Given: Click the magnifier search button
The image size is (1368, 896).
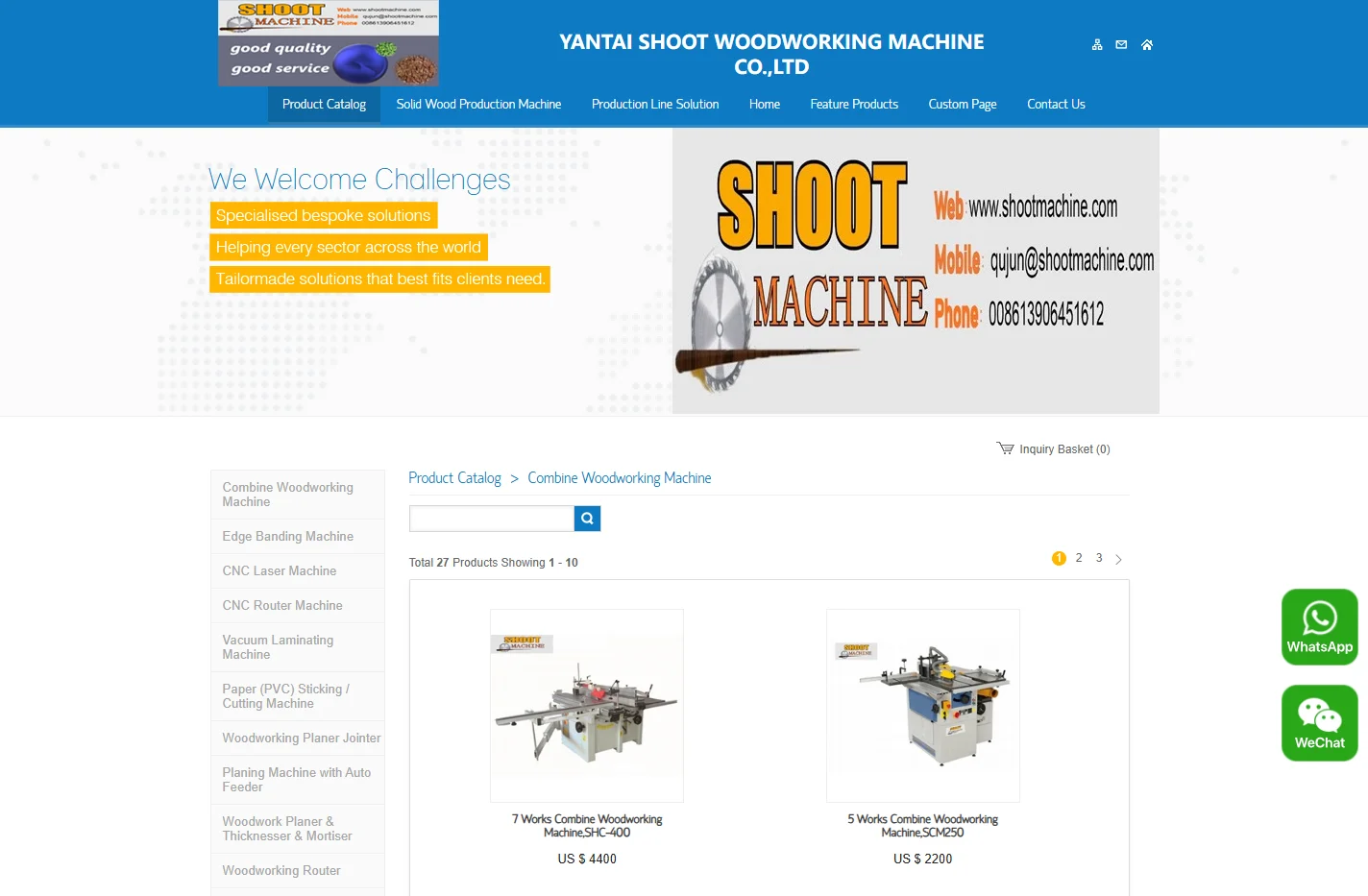Looking at the screenshot, I should (x=587, y=519).
